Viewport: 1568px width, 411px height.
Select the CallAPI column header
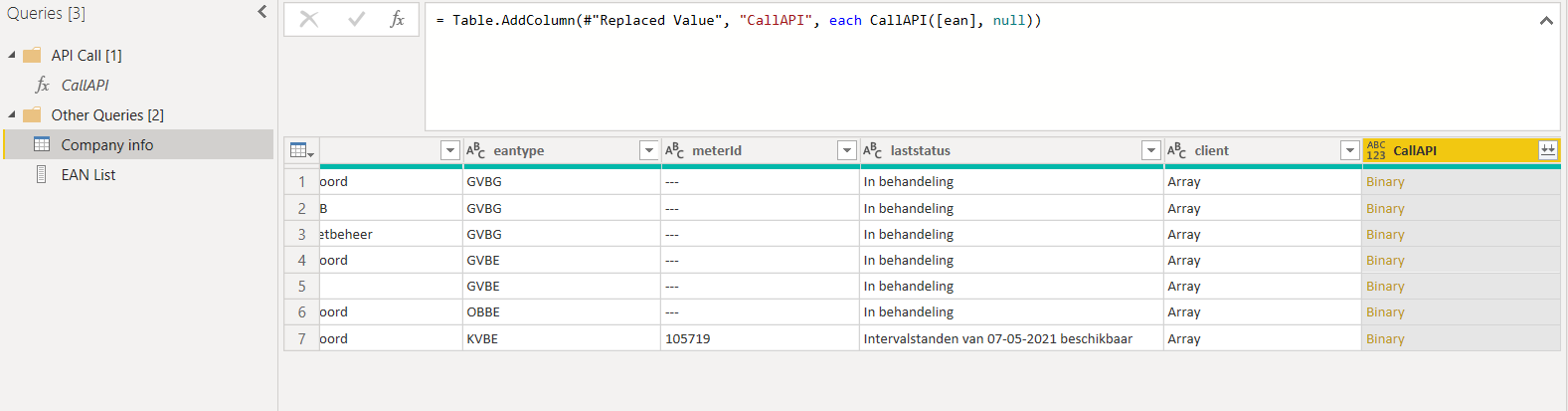(1461, 150)
